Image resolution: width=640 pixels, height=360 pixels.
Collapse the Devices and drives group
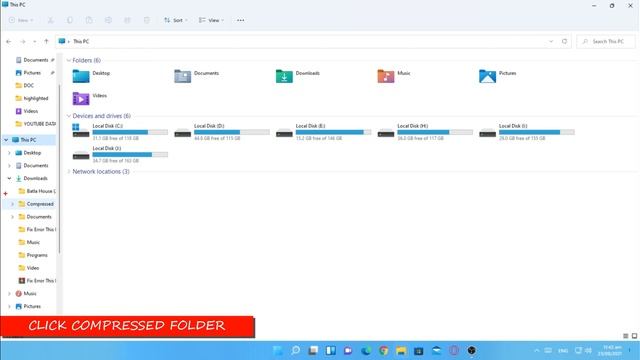pos(69,116)
